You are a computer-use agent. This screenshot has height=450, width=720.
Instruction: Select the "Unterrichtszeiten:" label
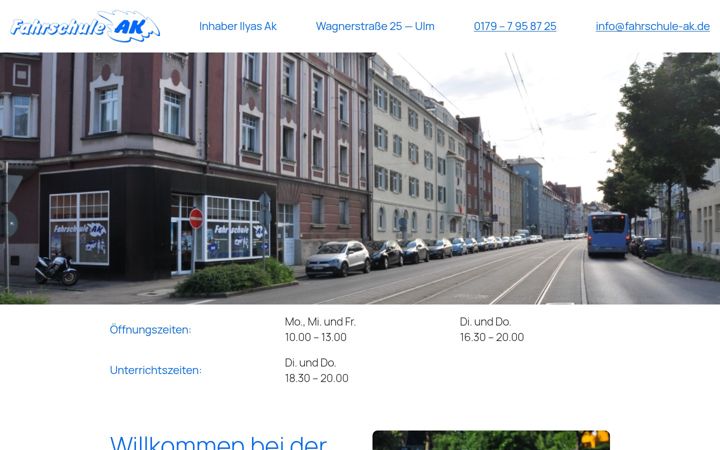[x=156, y=370]
